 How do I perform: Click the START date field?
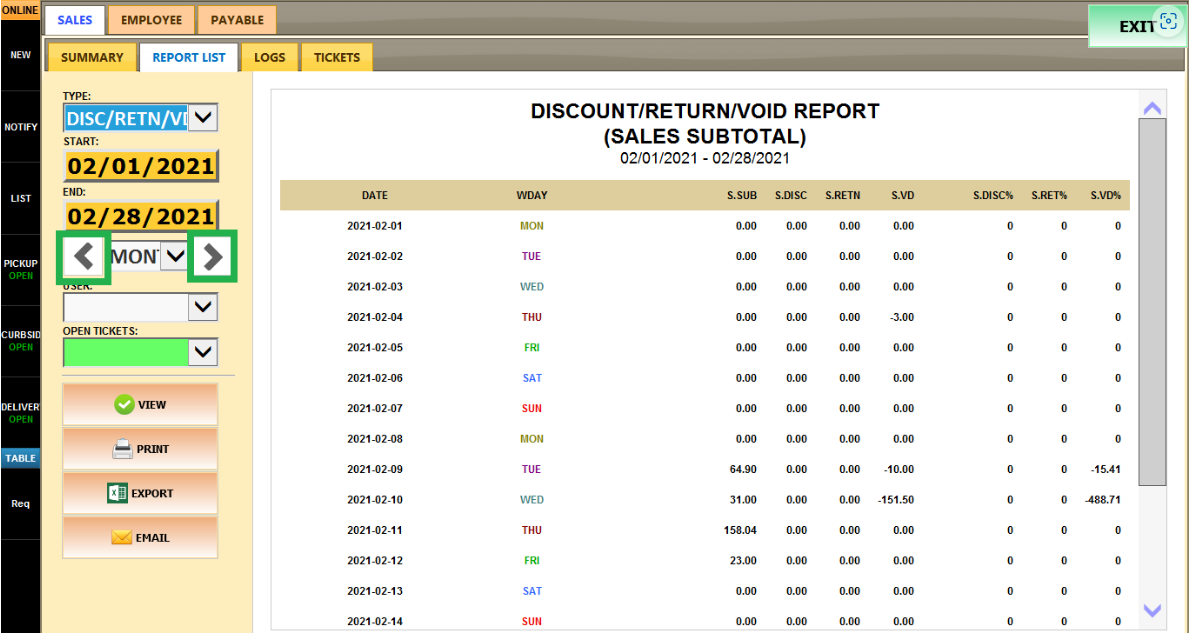click(141, 166)
